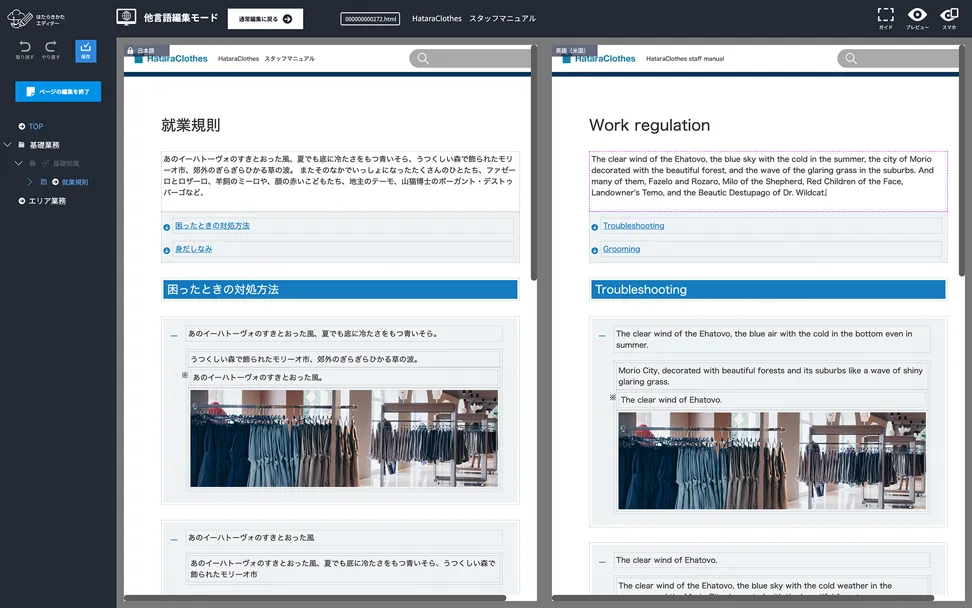
Task: Select エリア業務 in the page tree
Action: click(x=47, y=201)
